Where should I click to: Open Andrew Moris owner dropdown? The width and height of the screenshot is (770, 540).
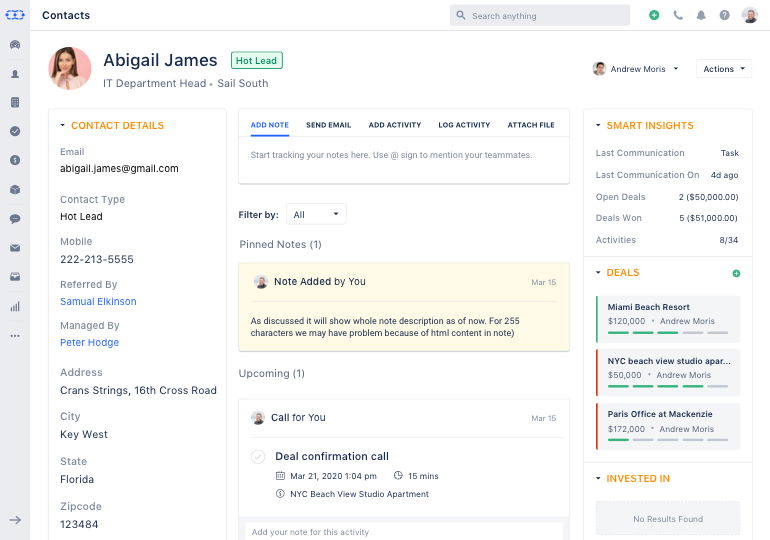tap(636, 69)
